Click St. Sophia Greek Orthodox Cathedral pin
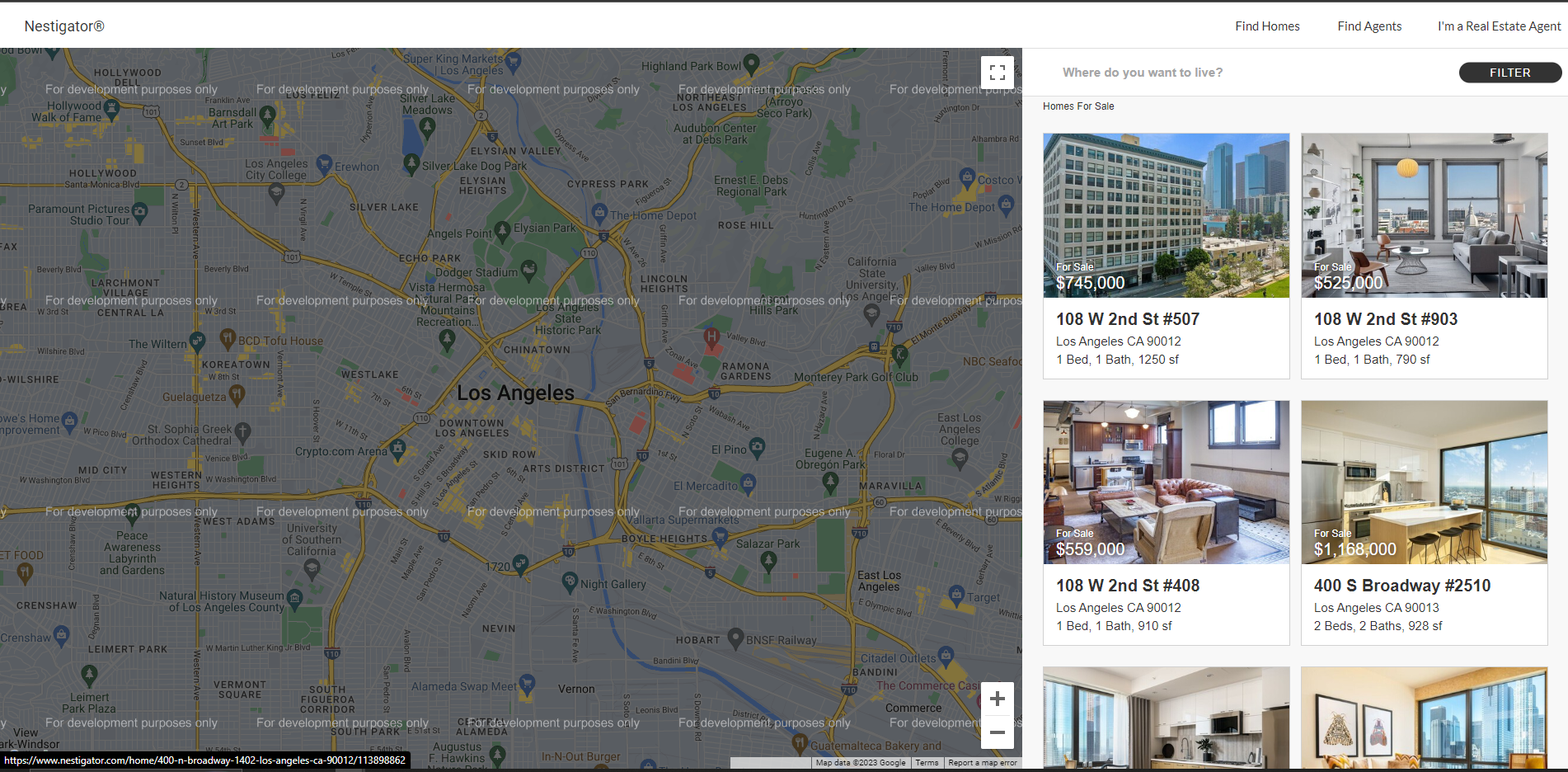1568x772 pixels. [242, 431]
